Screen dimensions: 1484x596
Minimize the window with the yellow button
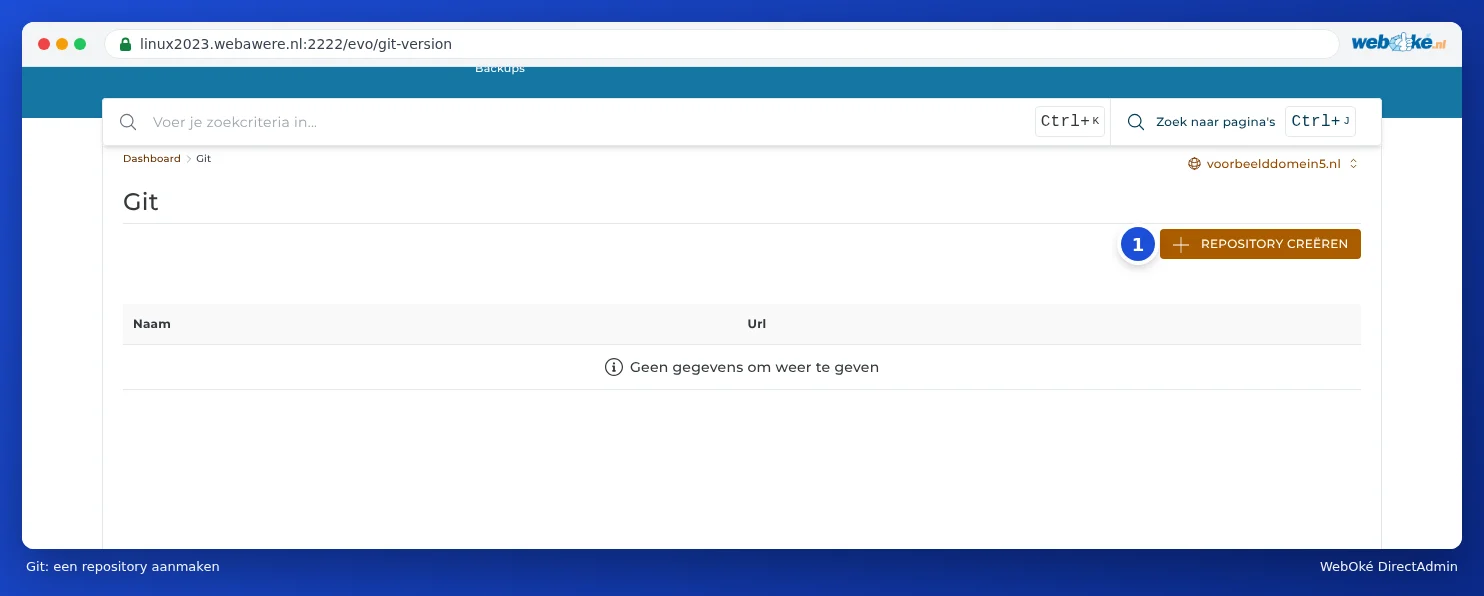pyautogui.click(x=62, y=44)
